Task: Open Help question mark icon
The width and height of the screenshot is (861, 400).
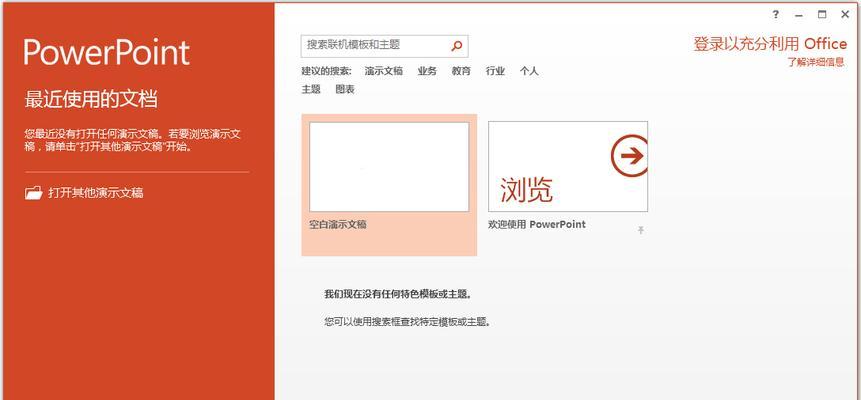Action: pos(775,15)
